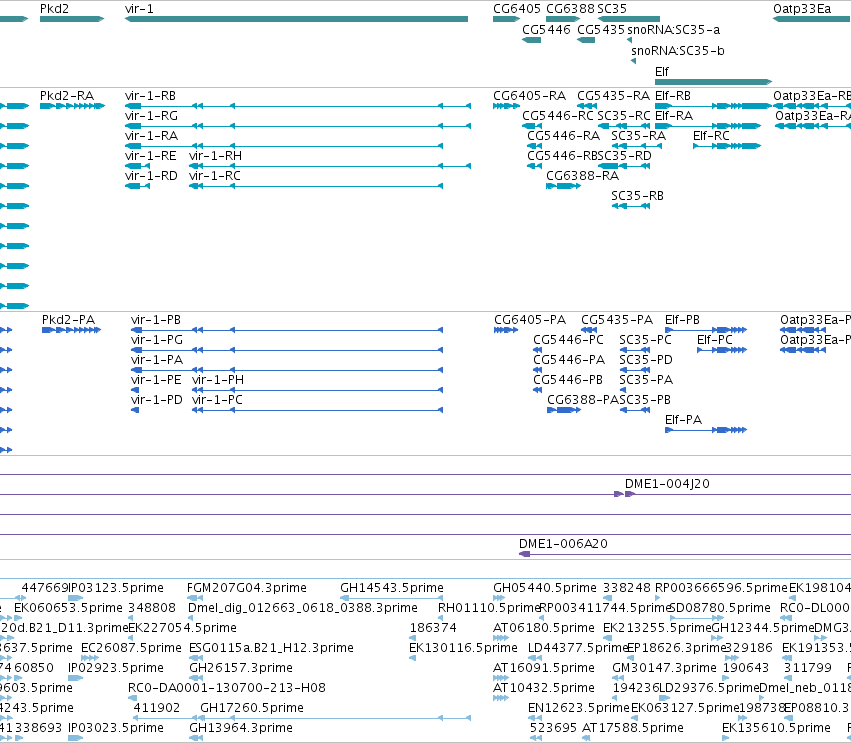Click the RH01110.5prime EST label
Viewport: 851px width, 743px height.
coord(489,608)
